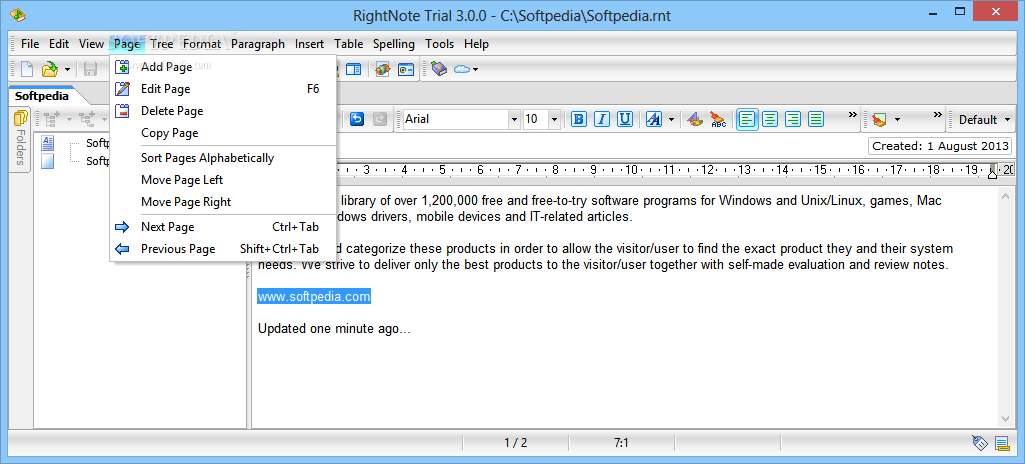Expand the cloud icon dropdown arrow
Image resolution: width=1025 pixels, height=464 pixels.
[x=475, y=69]
